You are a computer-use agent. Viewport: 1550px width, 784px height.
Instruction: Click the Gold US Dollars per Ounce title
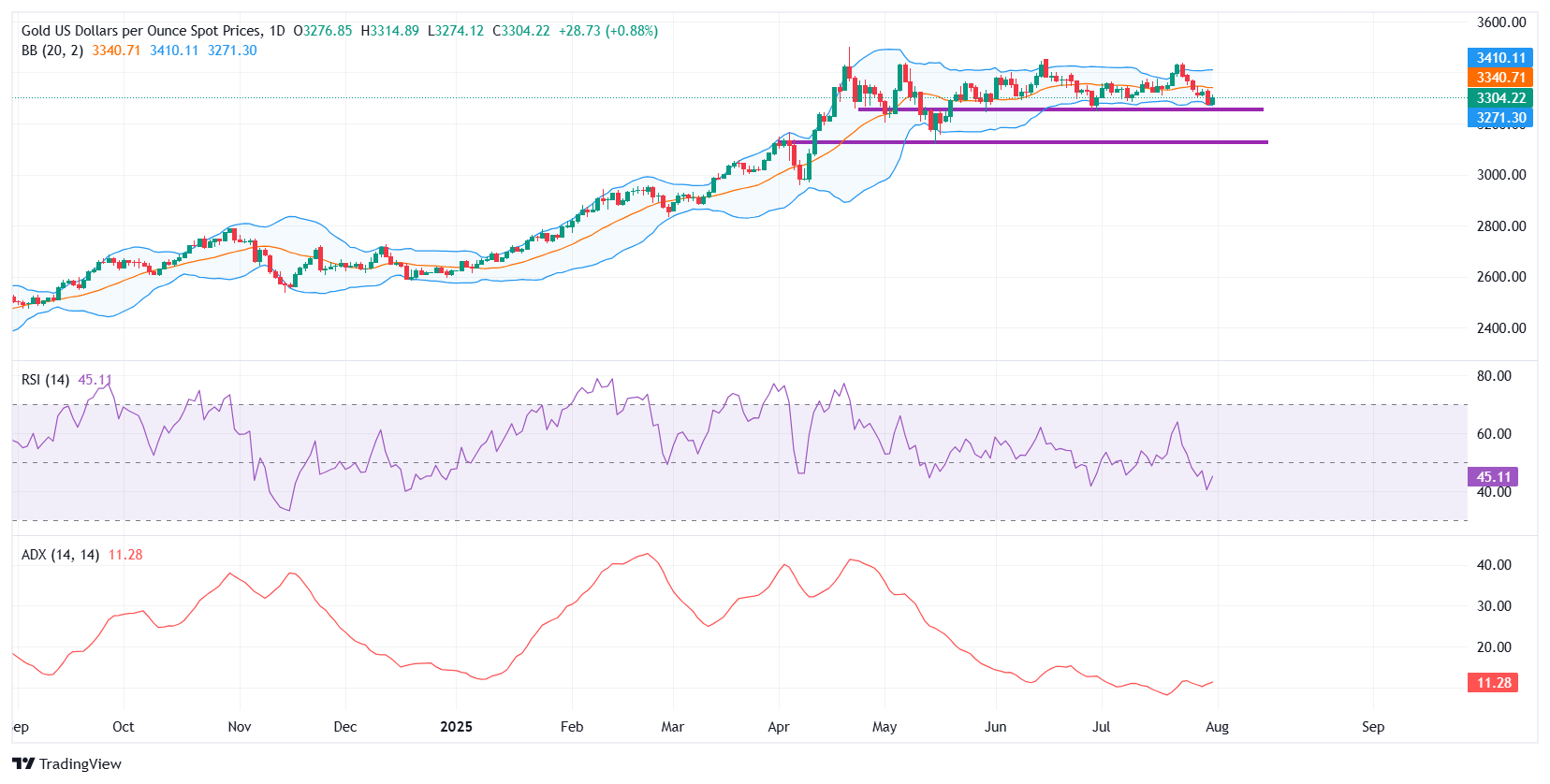tap(140, 31)
